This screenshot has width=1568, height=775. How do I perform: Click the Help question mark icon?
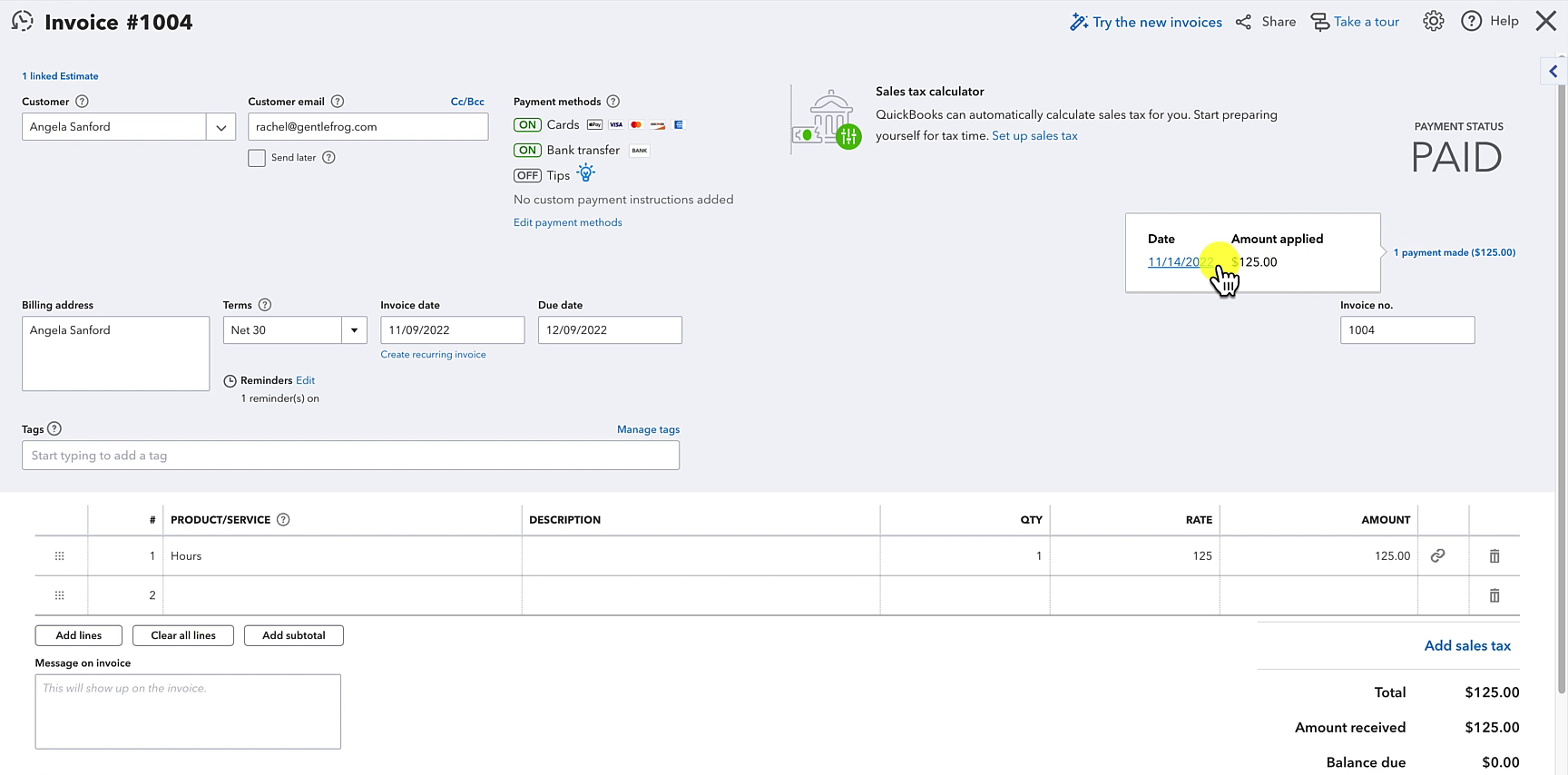(x=1472, y=22)
